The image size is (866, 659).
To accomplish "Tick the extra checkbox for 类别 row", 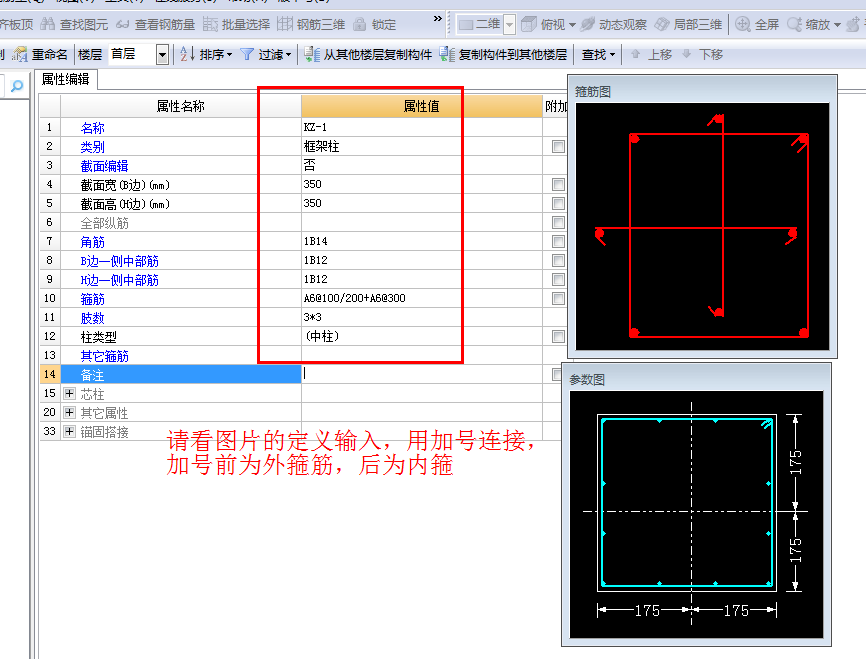I will 558,146.
